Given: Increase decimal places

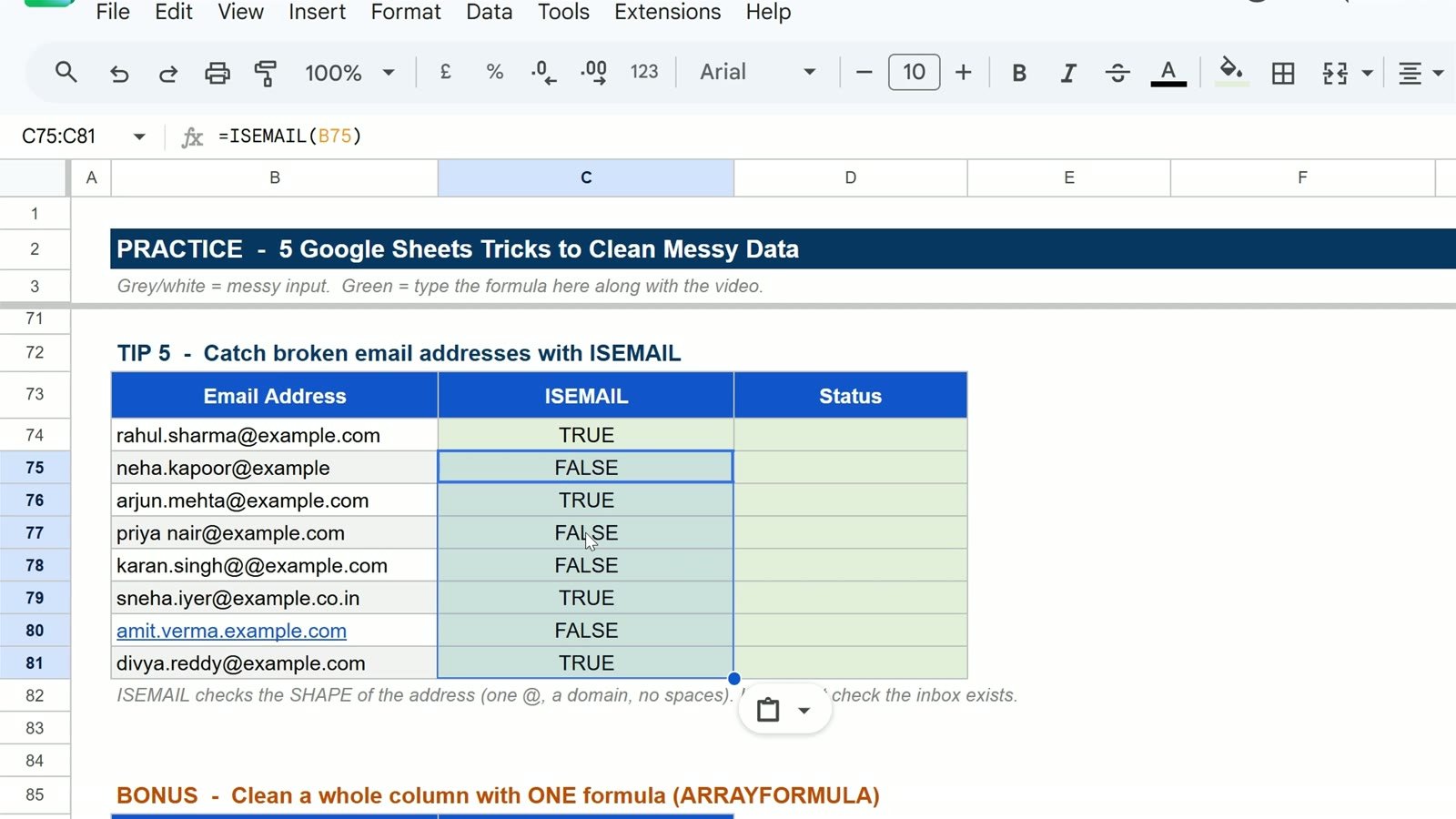Looking at the screenshot, I should tap(593, 73).
